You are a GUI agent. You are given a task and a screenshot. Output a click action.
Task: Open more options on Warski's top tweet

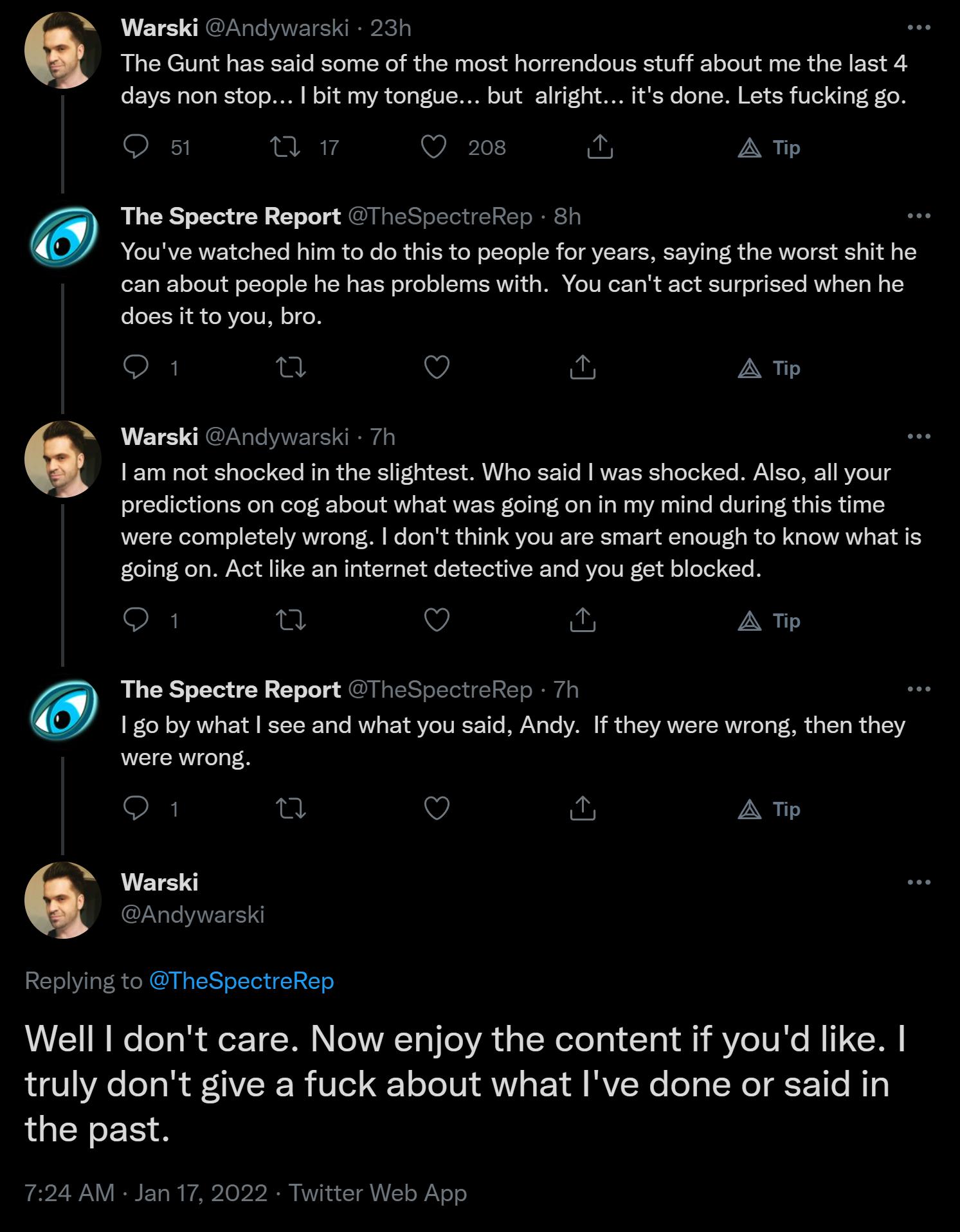919,28
